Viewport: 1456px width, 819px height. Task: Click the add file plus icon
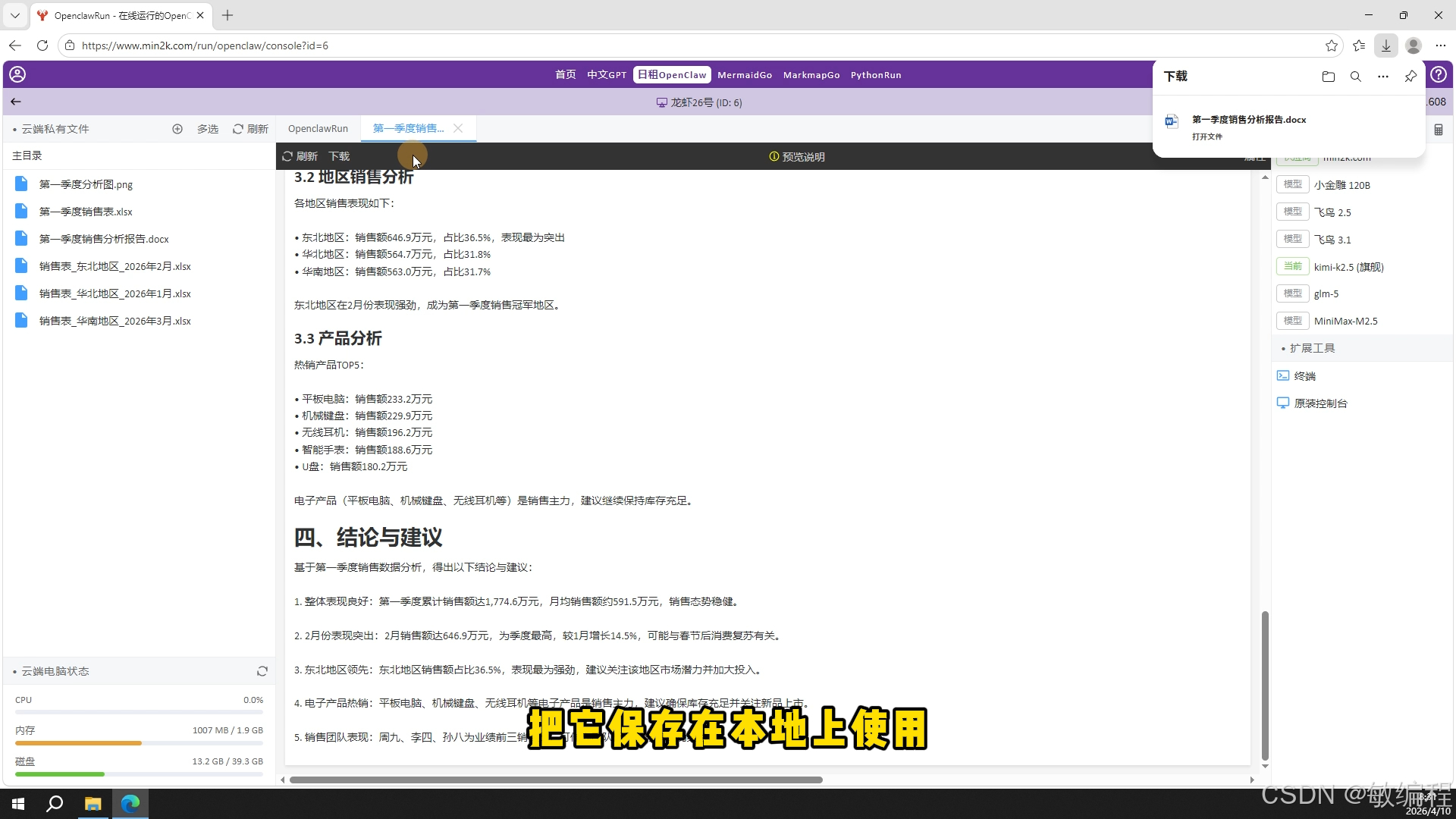[177, 129]
